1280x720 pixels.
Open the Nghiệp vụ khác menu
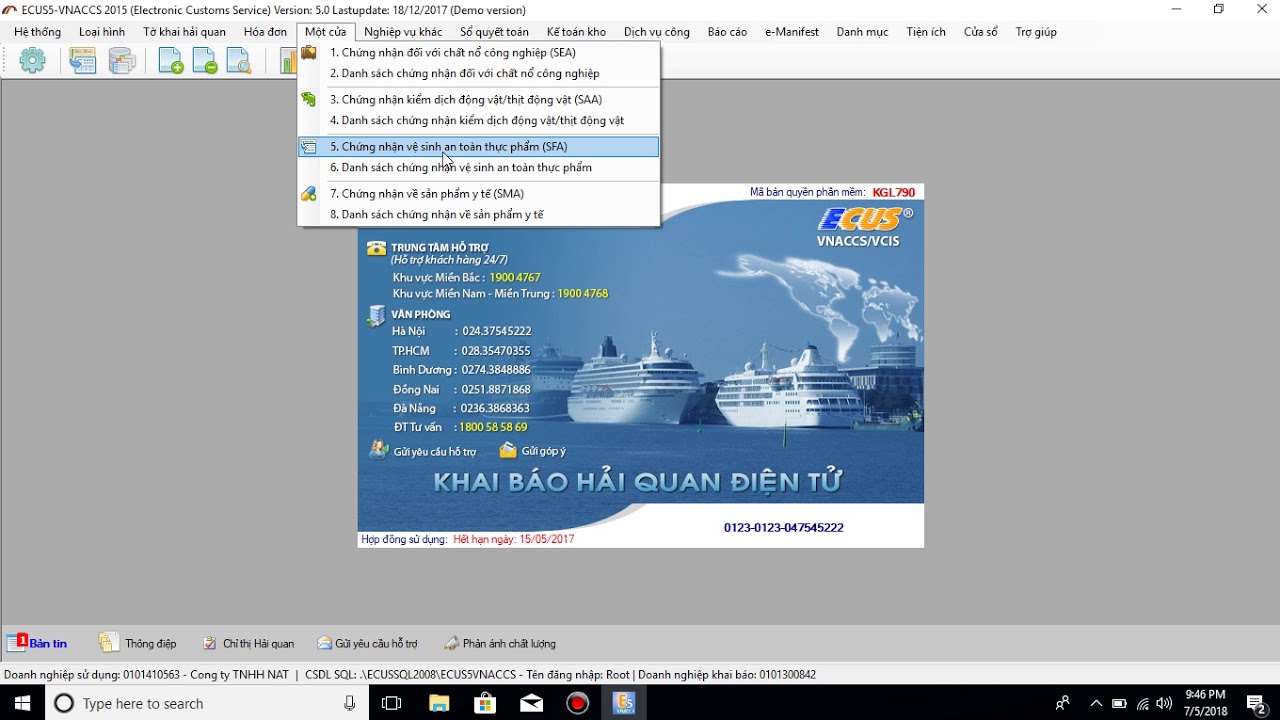click(403, 32)
